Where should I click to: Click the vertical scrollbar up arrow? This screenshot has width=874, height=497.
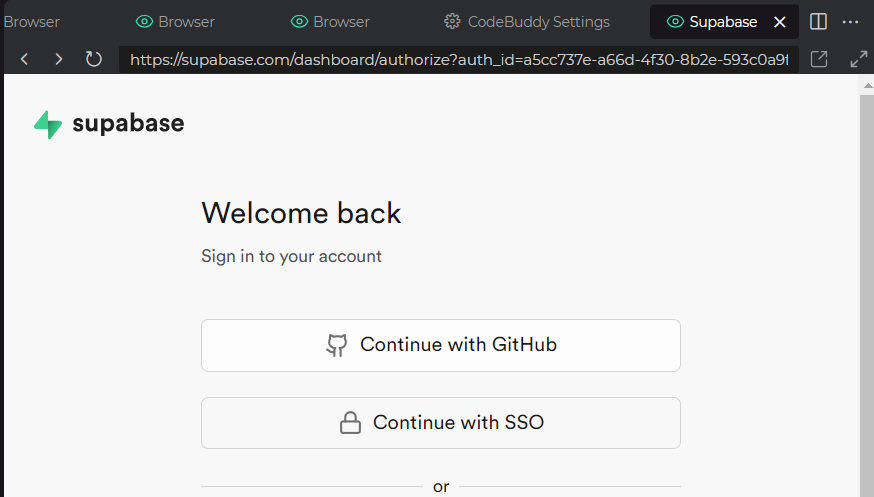(x=866, y=87)
